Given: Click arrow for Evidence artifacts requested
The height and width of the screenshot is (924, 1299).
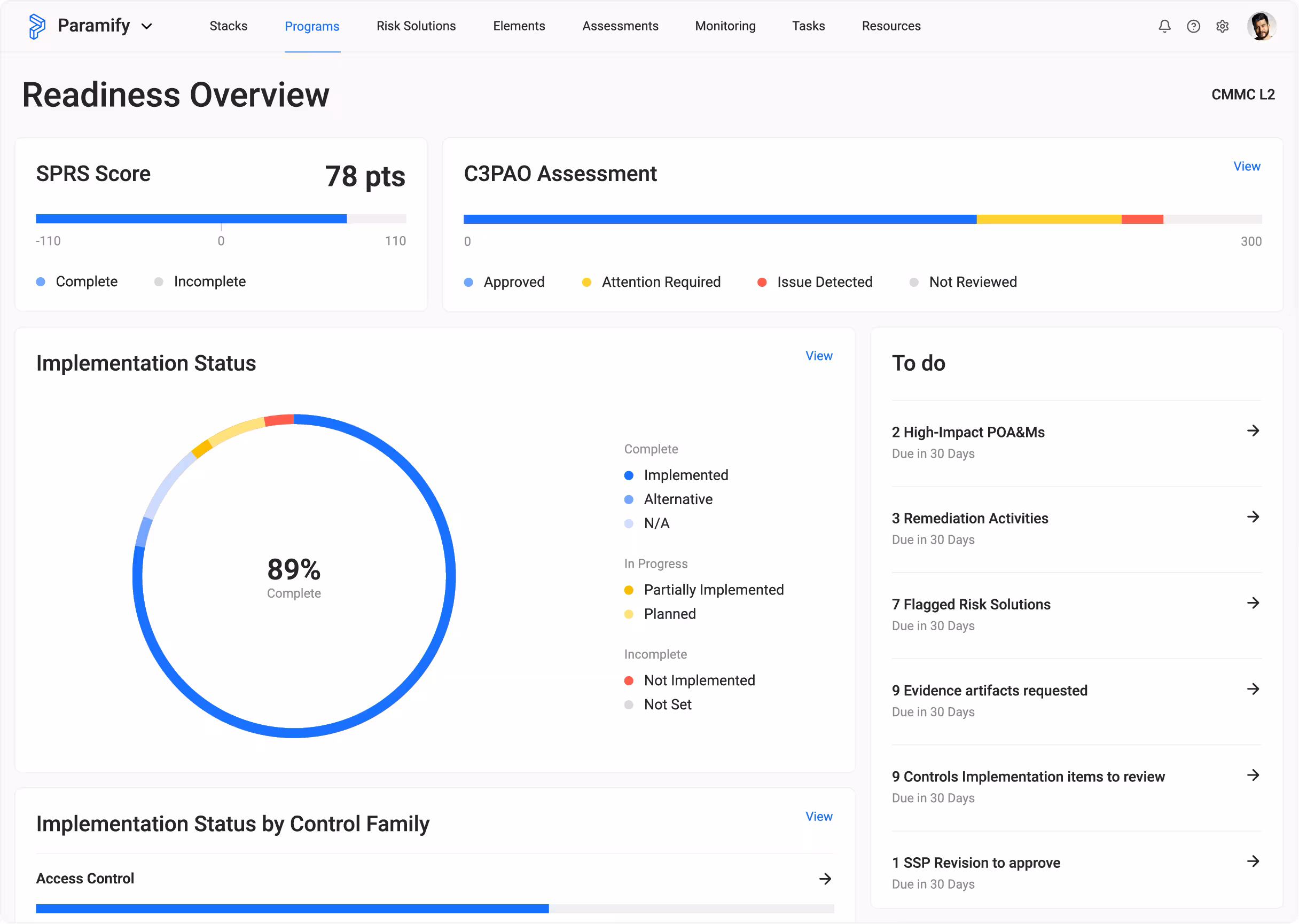Looking at the screenshot, I should pyautogui.click(x=1253, y=689).
